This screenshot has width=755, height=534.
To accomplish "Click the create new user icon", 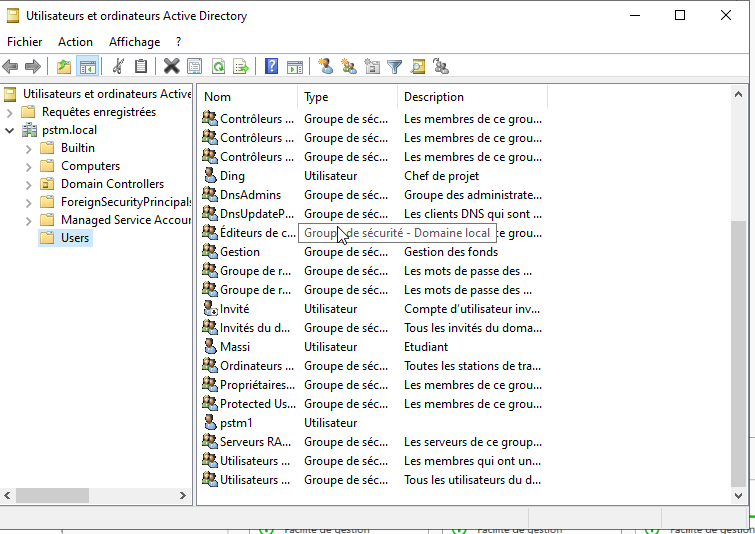I will point(325,67).
